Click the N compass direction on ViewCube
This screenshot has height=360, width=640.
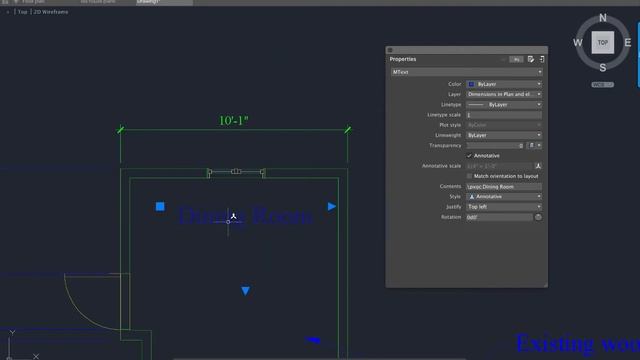602,18
